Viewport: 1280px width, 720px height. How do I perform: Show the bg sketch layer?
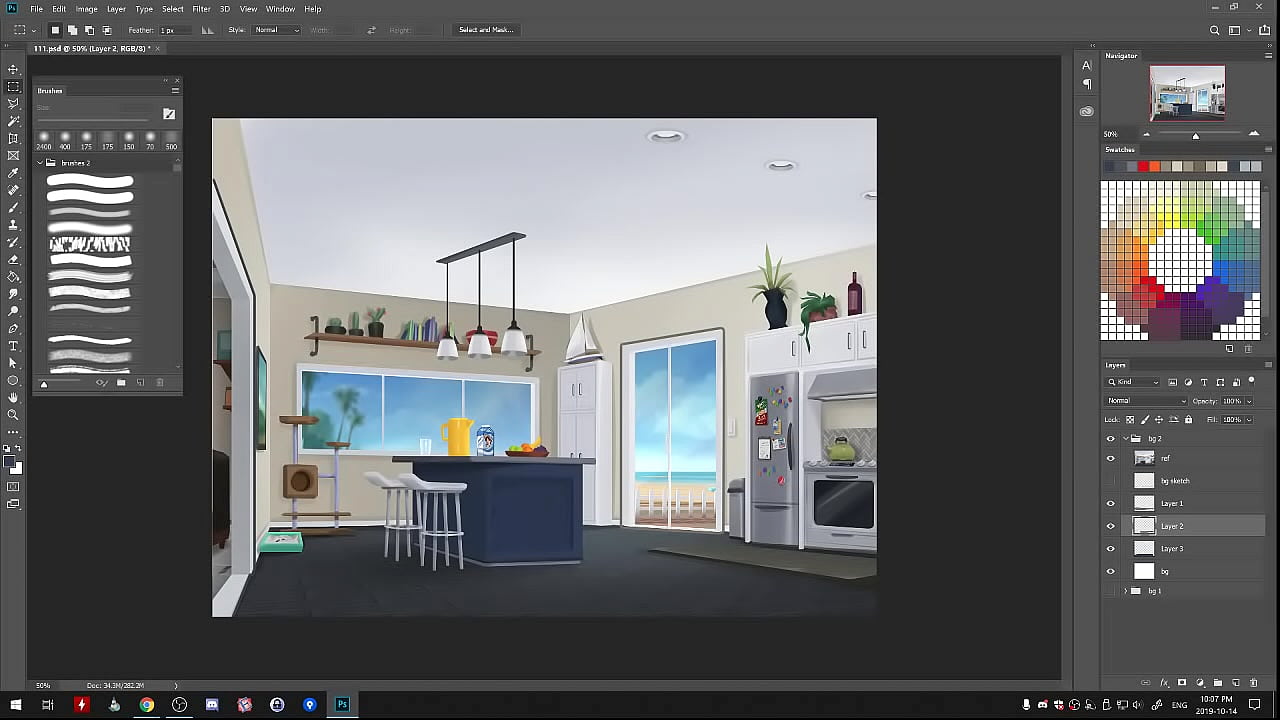[x=1110, y=481]
